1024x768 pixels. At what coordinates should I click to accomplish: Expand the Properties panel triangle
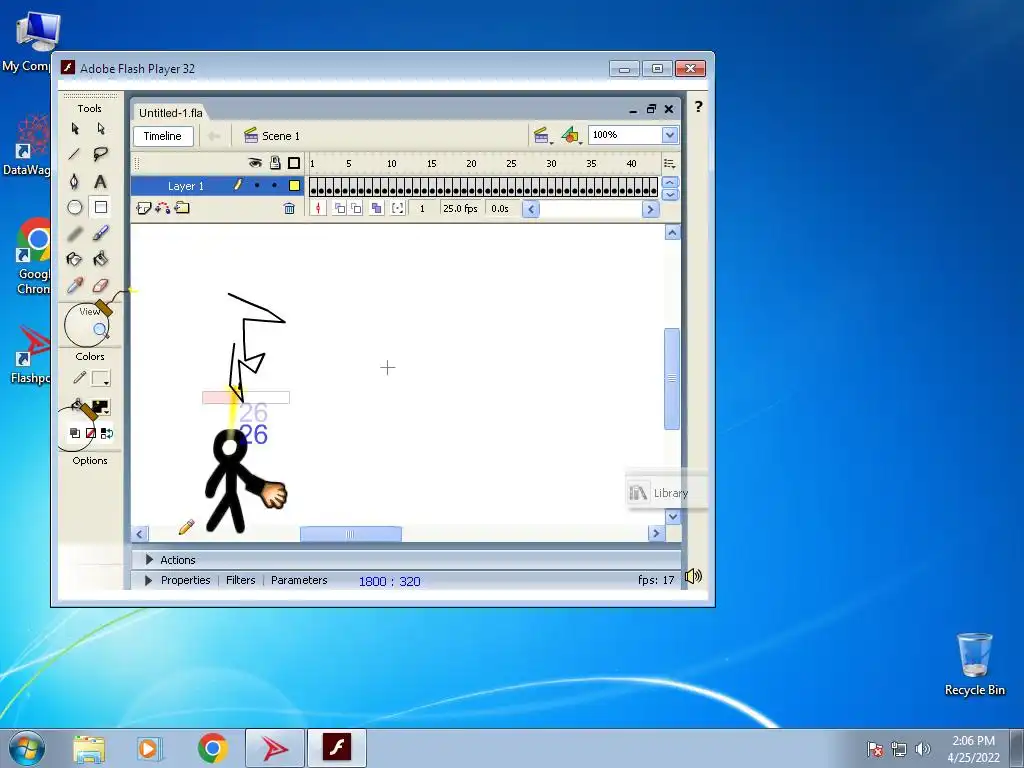tap(148, 580)
